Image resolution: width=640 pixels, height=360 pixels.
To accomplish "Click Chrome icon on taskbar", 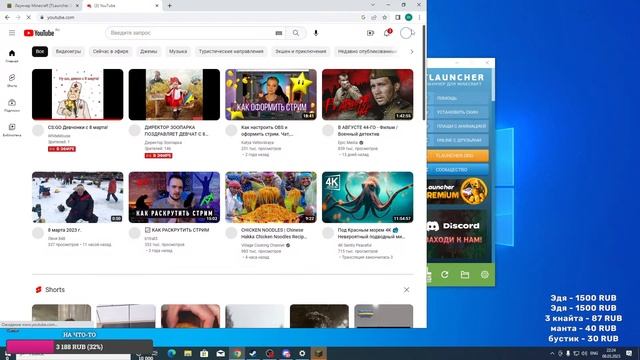I will tap(237, 353).
